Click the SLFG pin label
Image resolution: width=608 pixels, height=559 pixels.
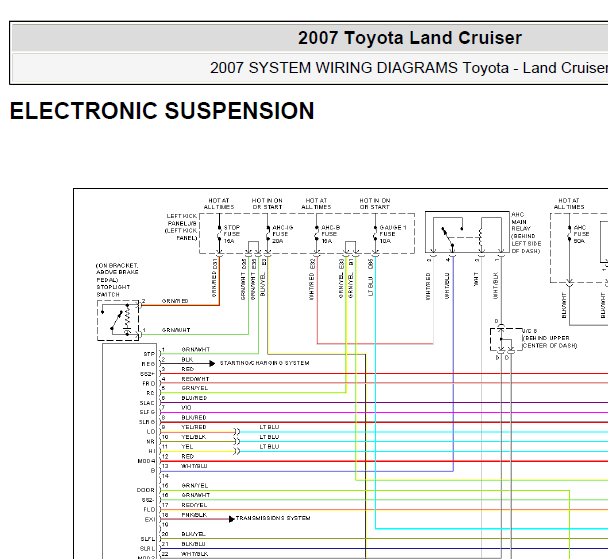pos(147,412)
